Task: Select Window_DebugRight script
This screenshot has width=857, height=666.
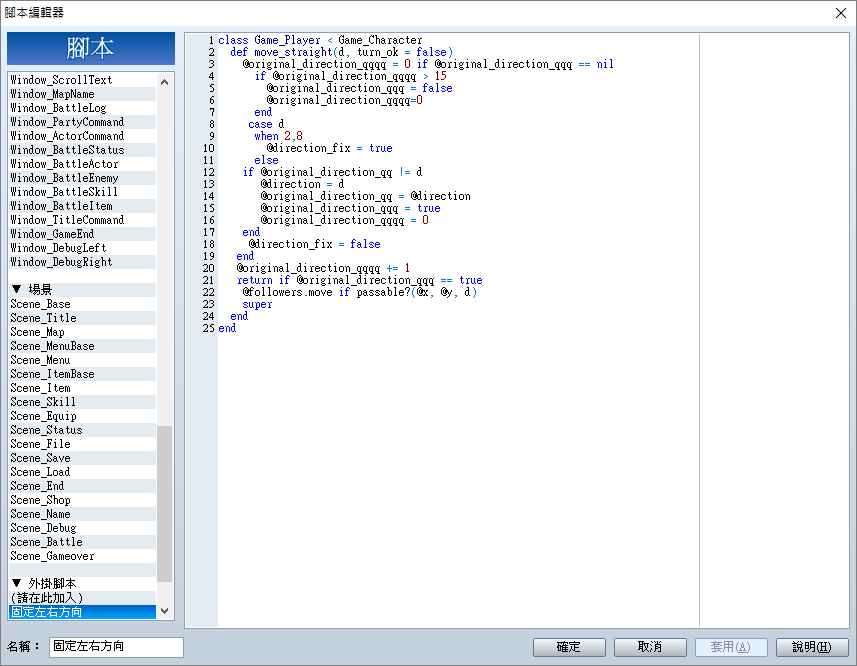Action: [x=83, y=262]
